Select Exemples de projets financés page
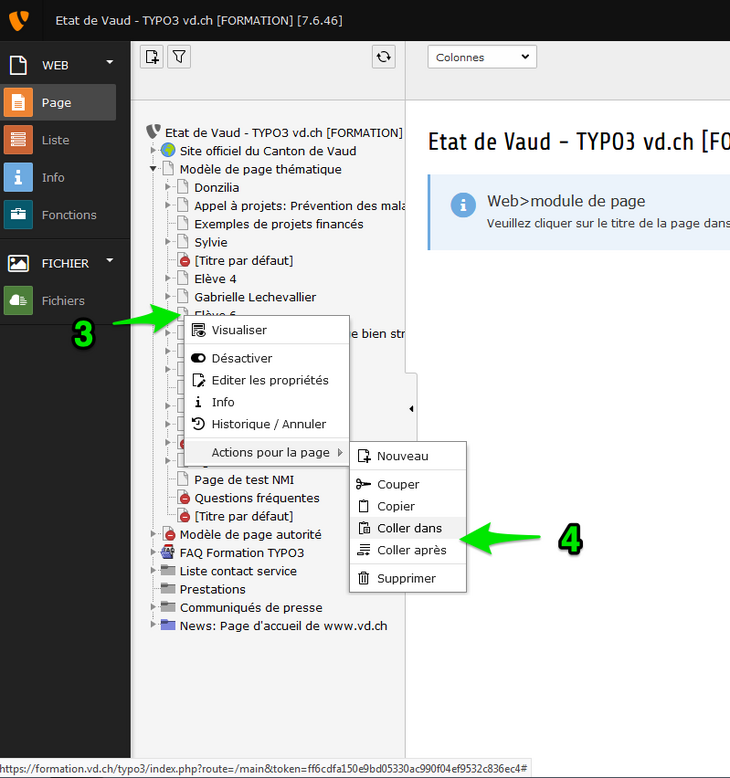 tap(278, 224)
